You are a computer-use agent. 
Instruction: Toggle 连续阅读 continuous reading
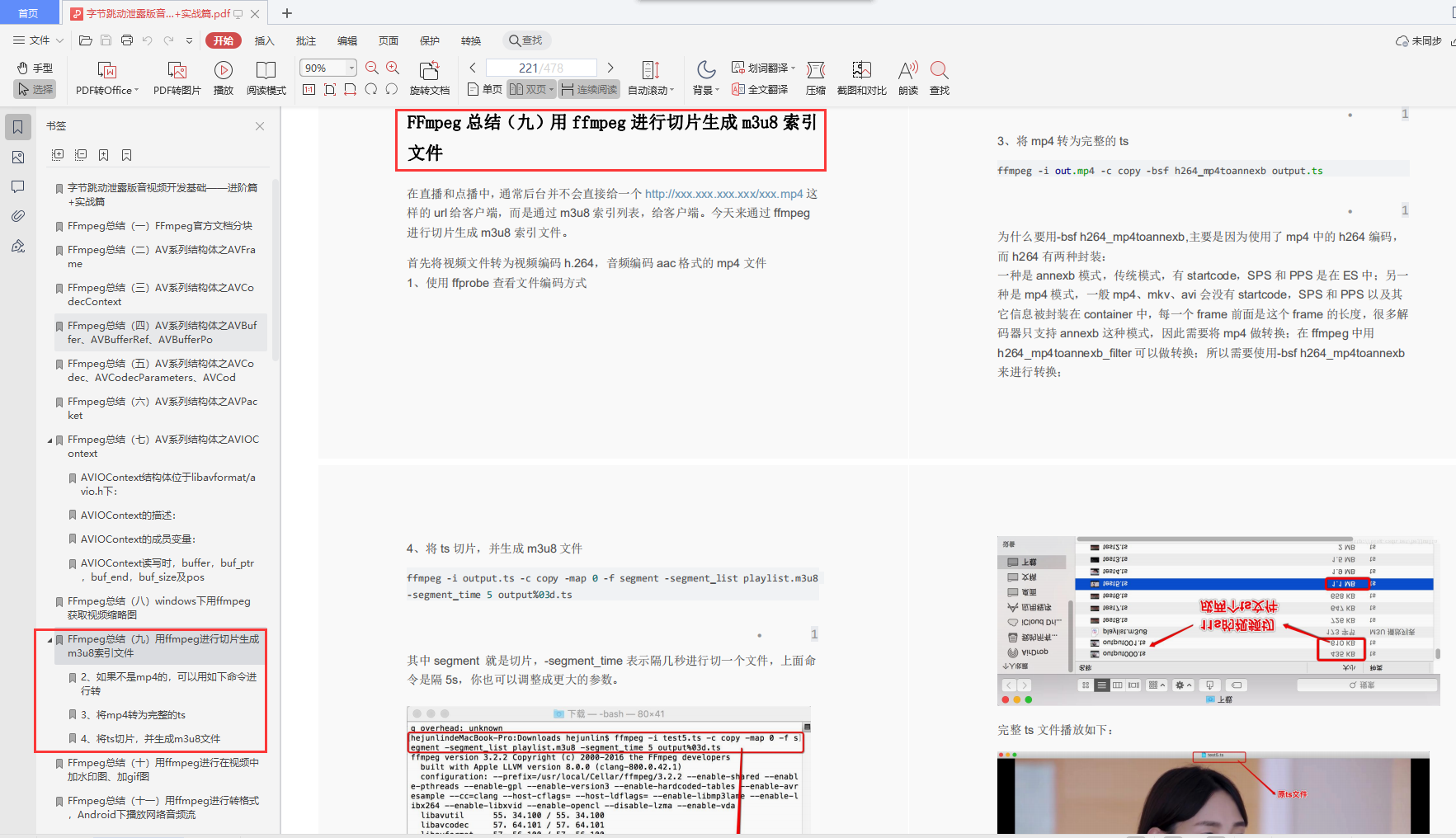coord(589,89)
